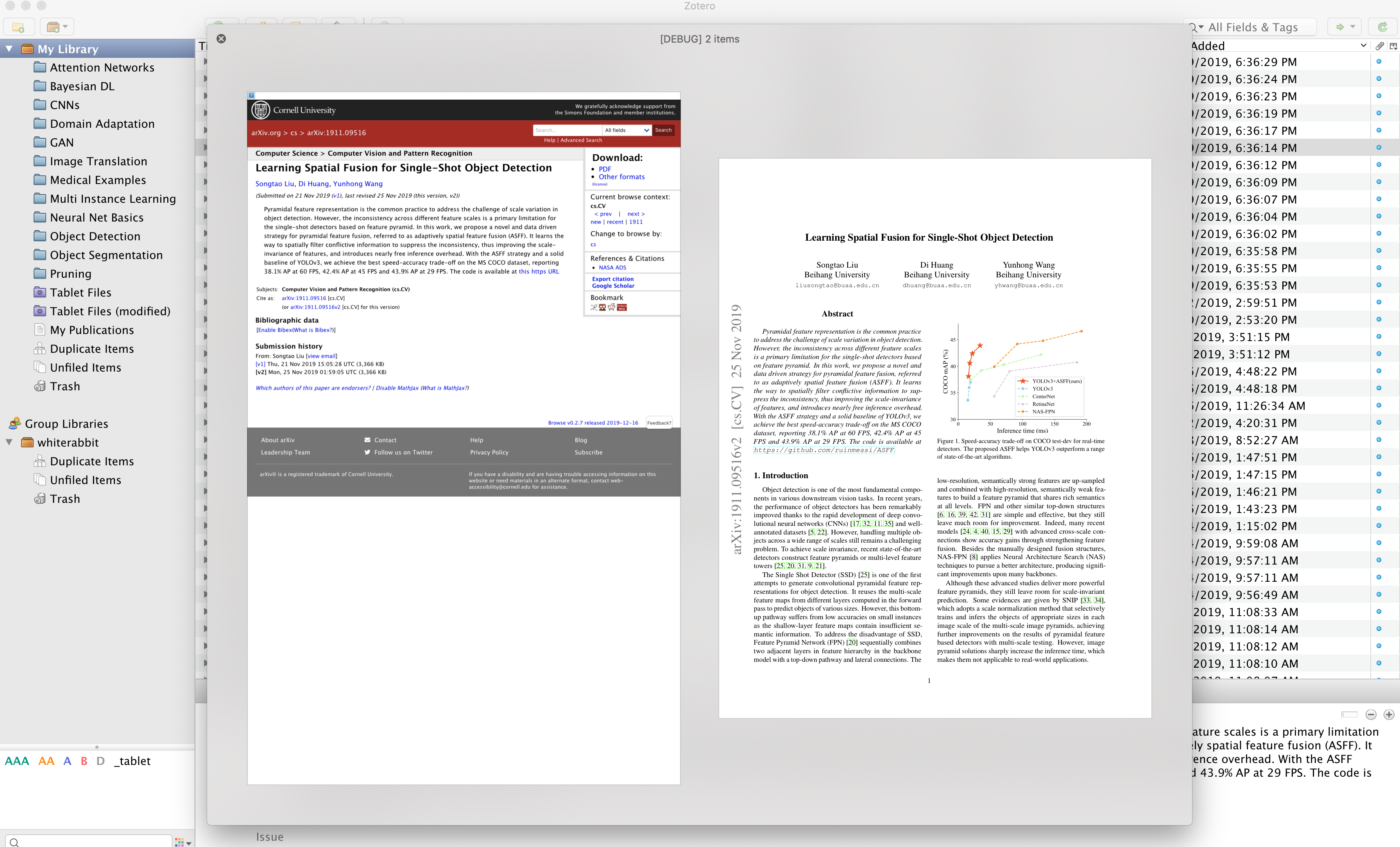Open Image Translation collection
Viewport: 1400px width, 847px height.
tap(98, 161)
